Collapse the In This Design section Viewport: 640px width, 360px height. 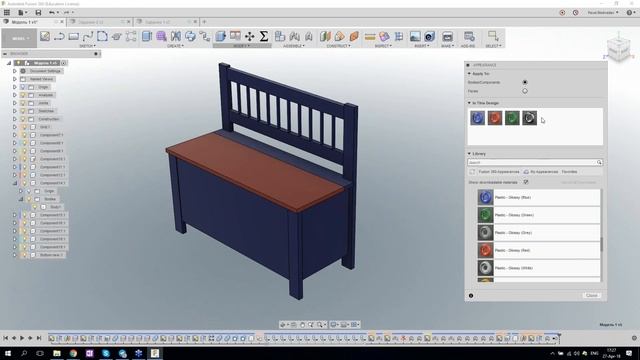point(469,103)
